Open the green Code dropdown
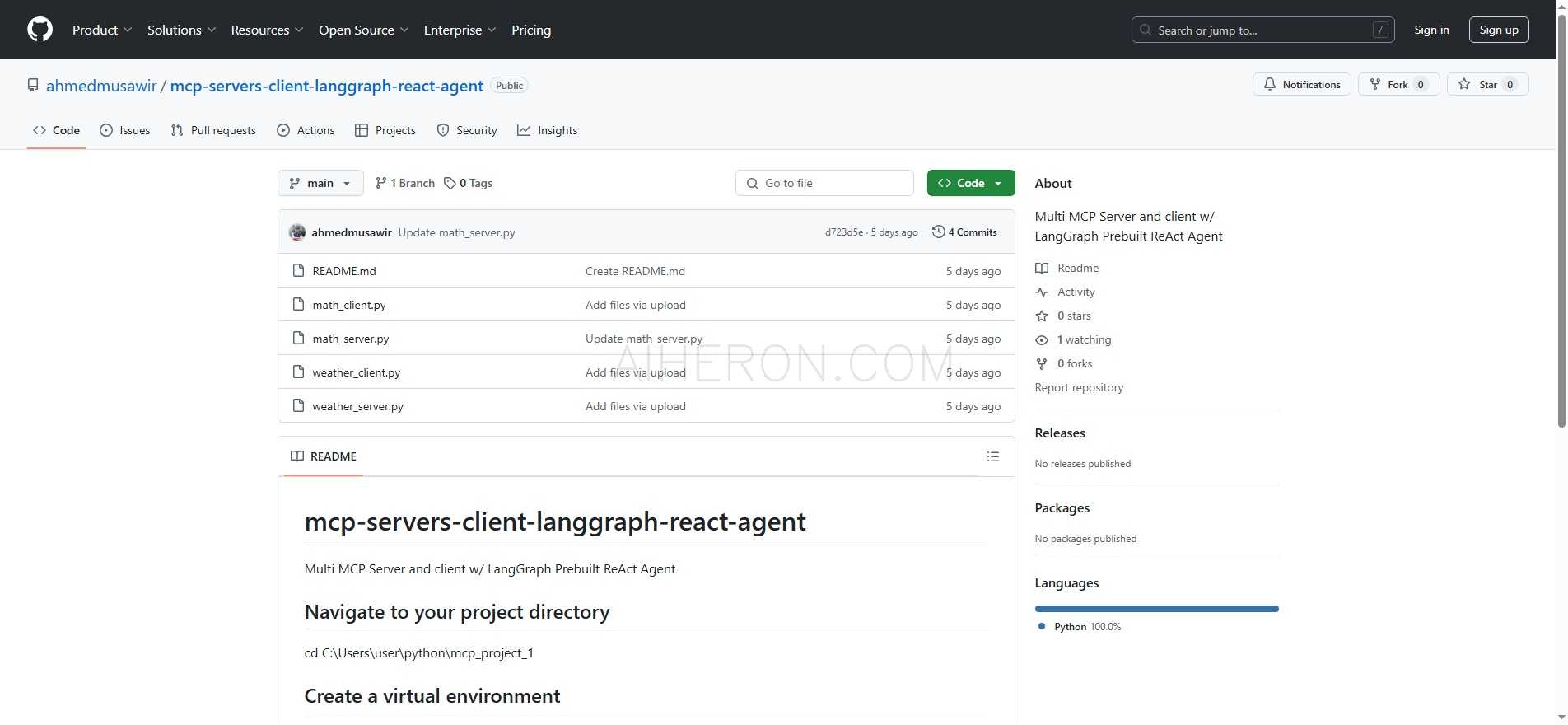The width and height of the screenshot is (1568, 725). (971, 183)
